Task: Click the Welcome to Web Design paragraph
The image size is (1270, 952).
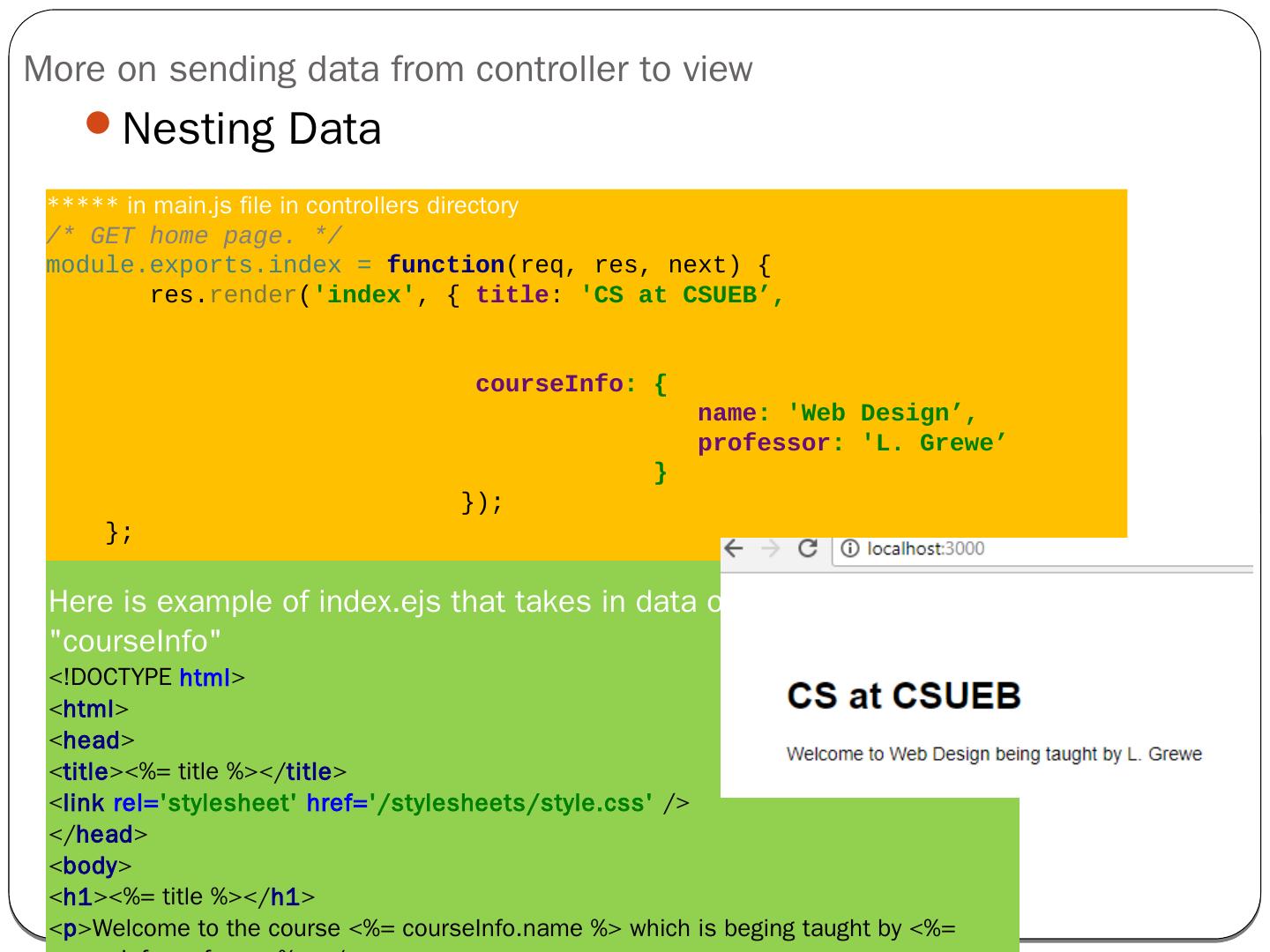Action: coord(994,755)
